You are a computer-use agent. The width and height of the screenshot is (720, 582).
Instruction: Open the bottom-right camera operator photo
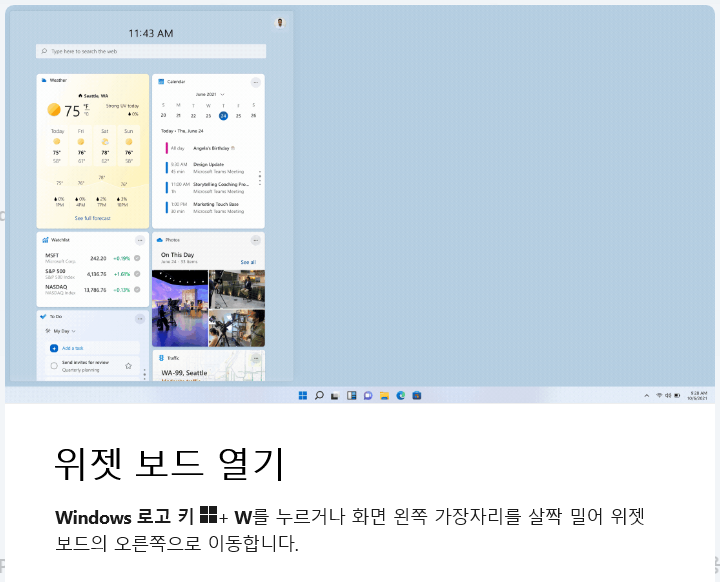(x=237, y=328)
